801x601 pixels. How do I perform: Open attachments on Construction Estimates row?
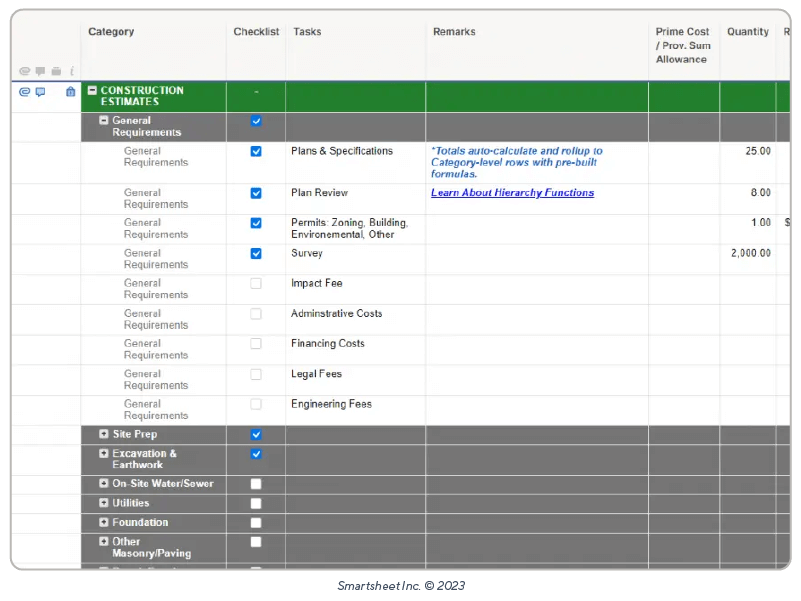tap(25, 91)
